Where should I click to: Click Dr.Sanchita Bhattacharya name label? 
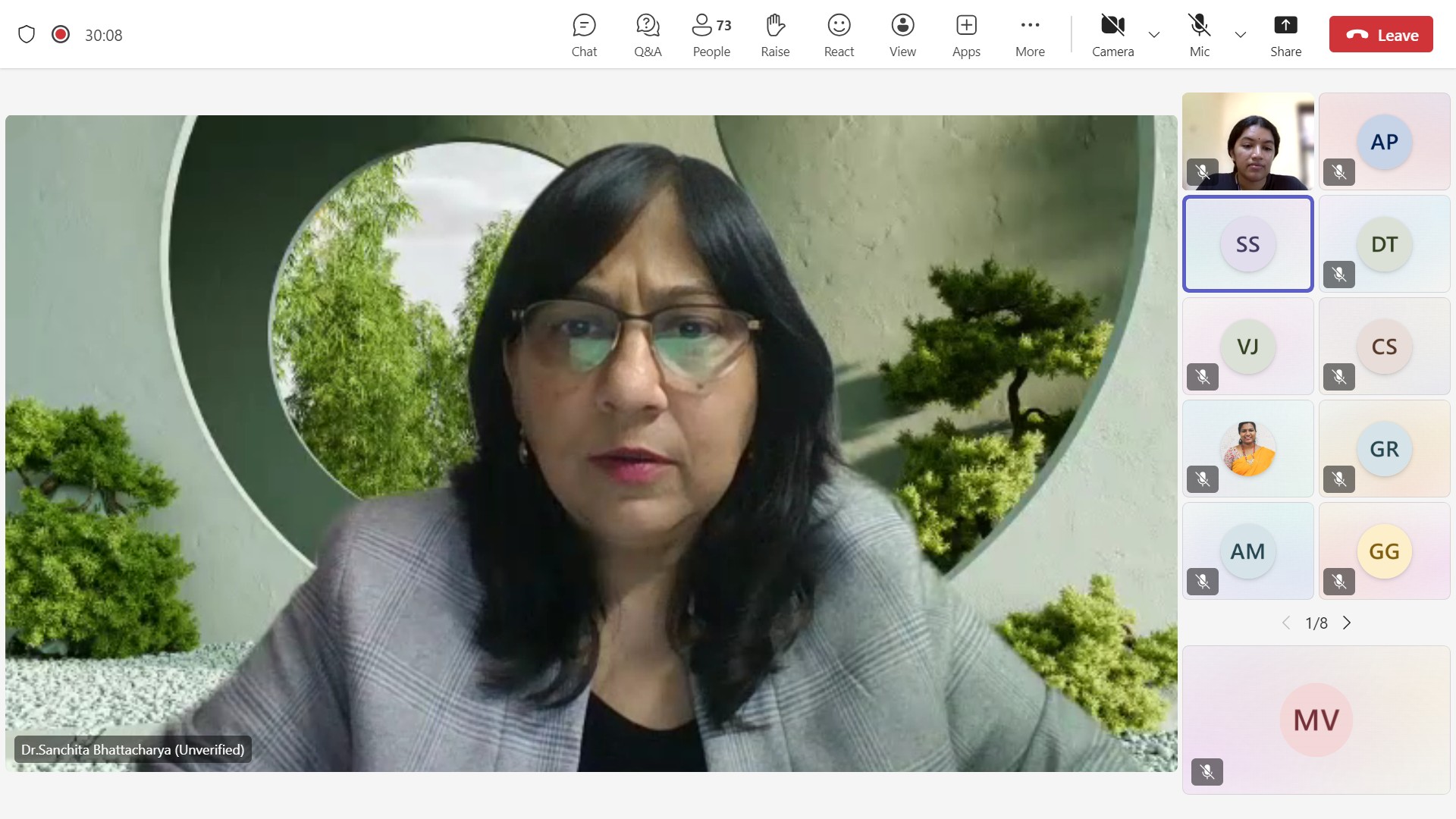[133, 750]
